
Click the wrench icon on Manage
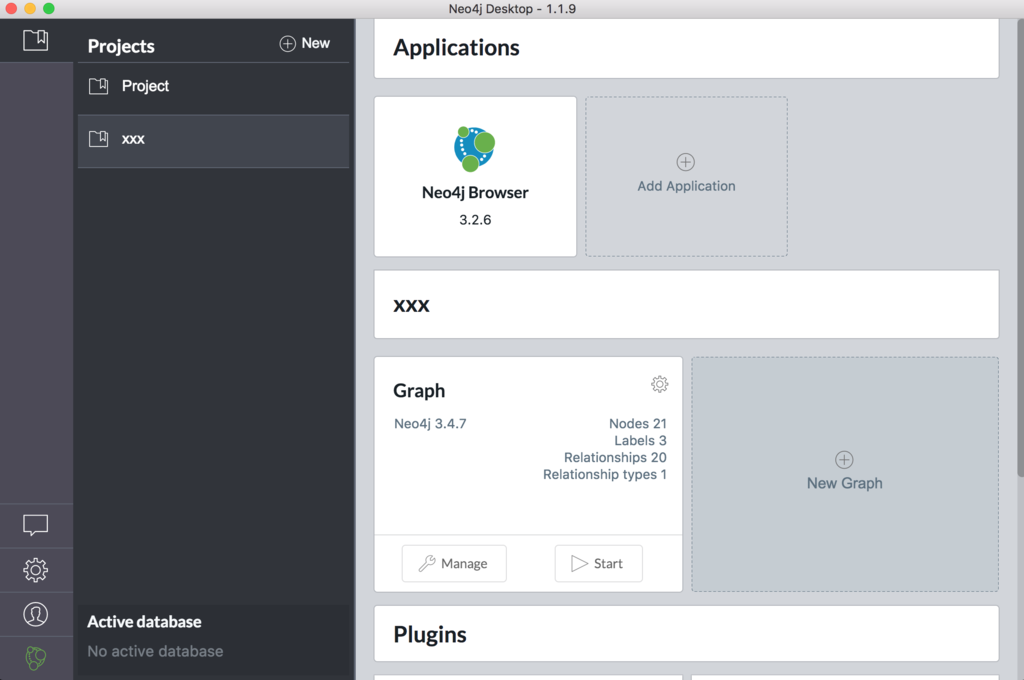[427, 563]
